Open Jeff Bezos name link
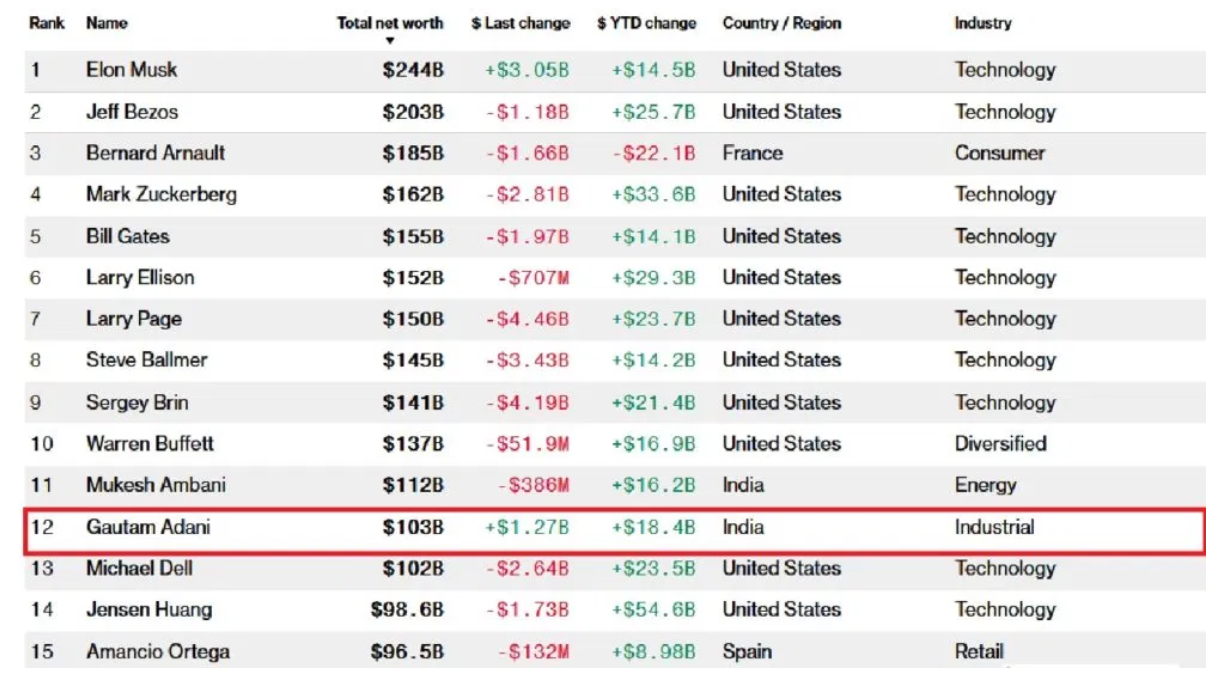 pos(132,112)
